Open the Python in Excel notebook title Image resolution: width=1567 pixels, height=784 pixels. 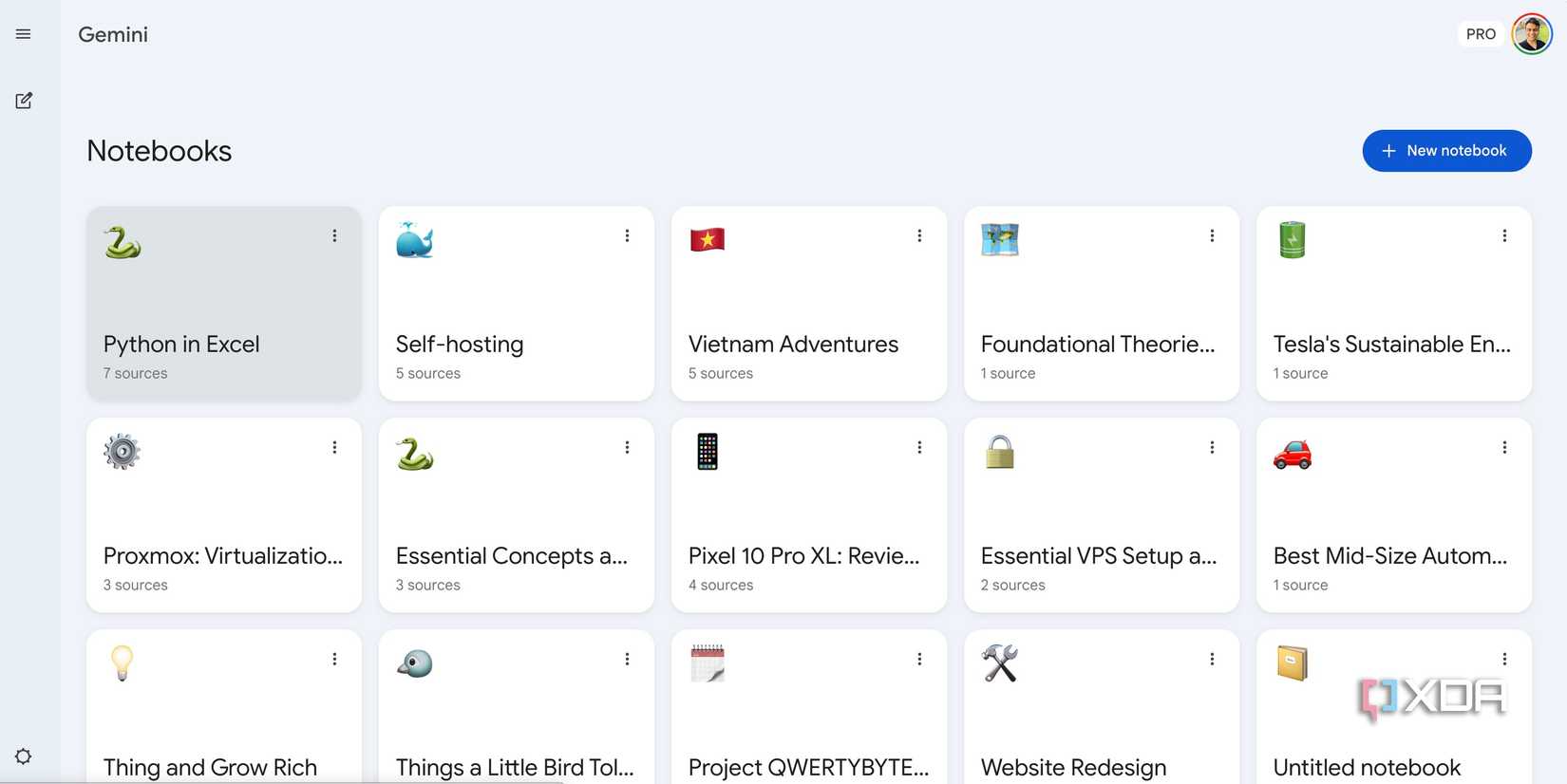(x=181, y=345)
